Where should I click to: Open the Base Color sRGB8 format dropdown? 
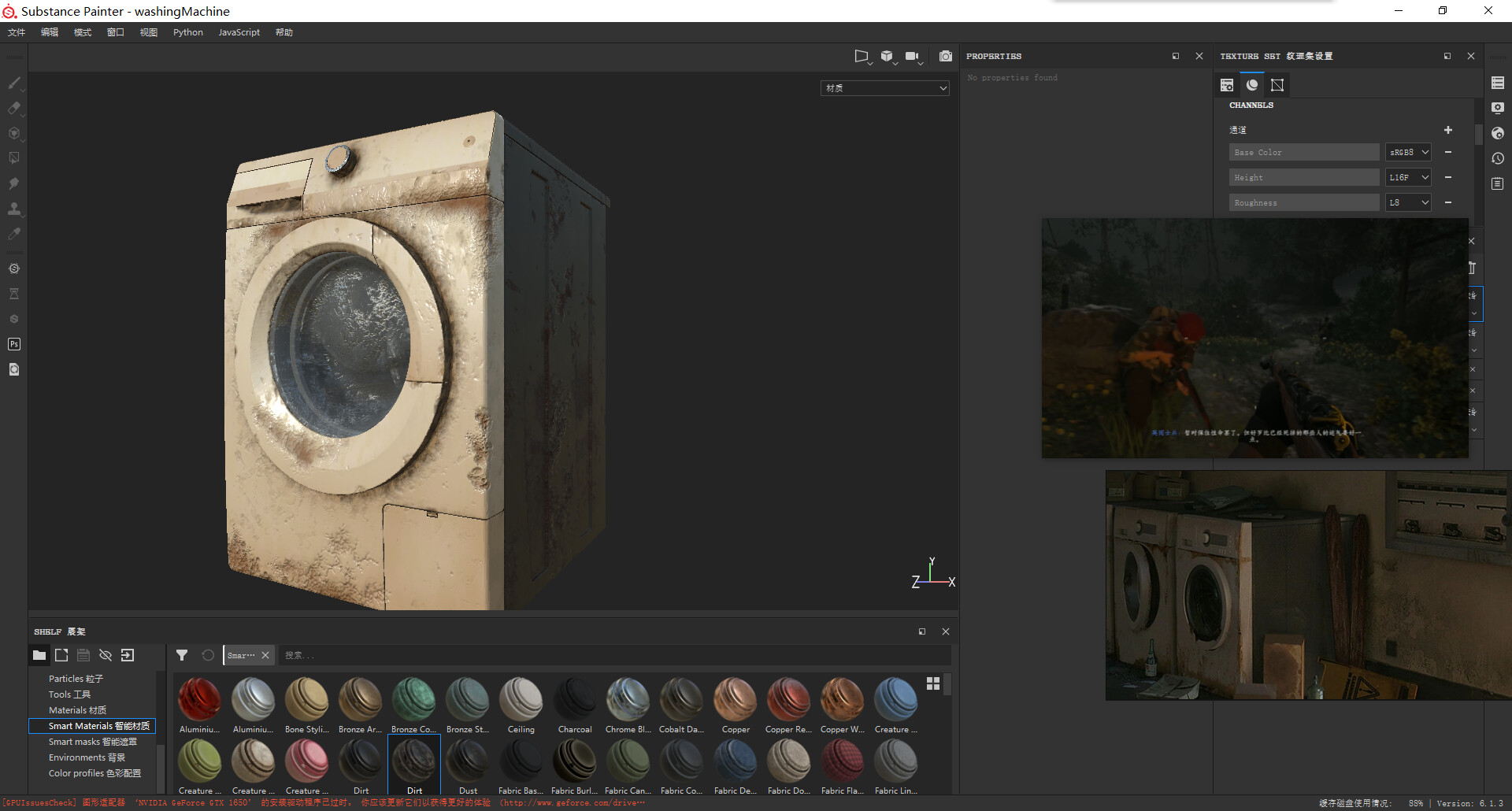(x=1408, y=152)
